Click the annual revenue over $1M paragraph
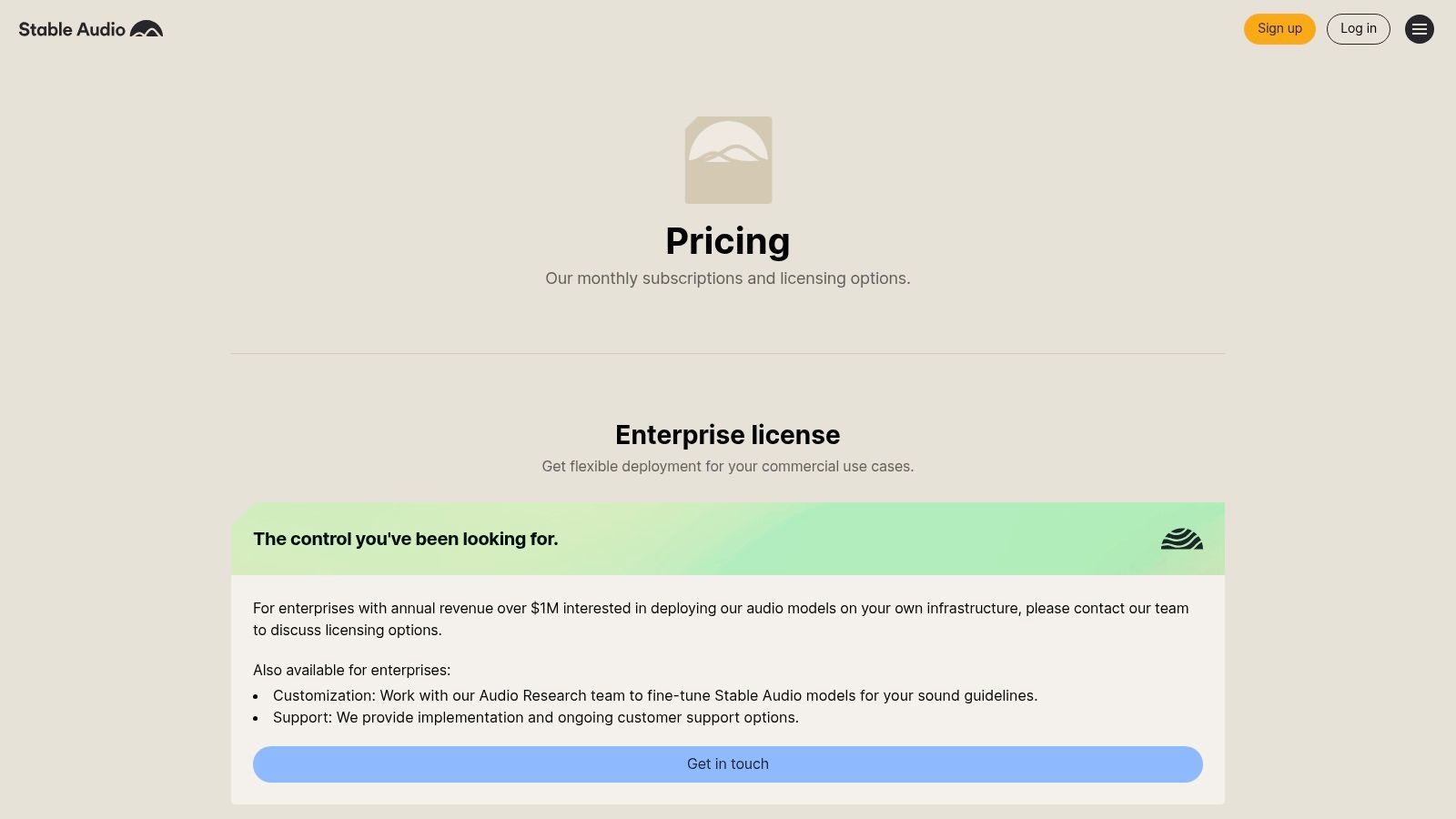 tap(720, 619)
